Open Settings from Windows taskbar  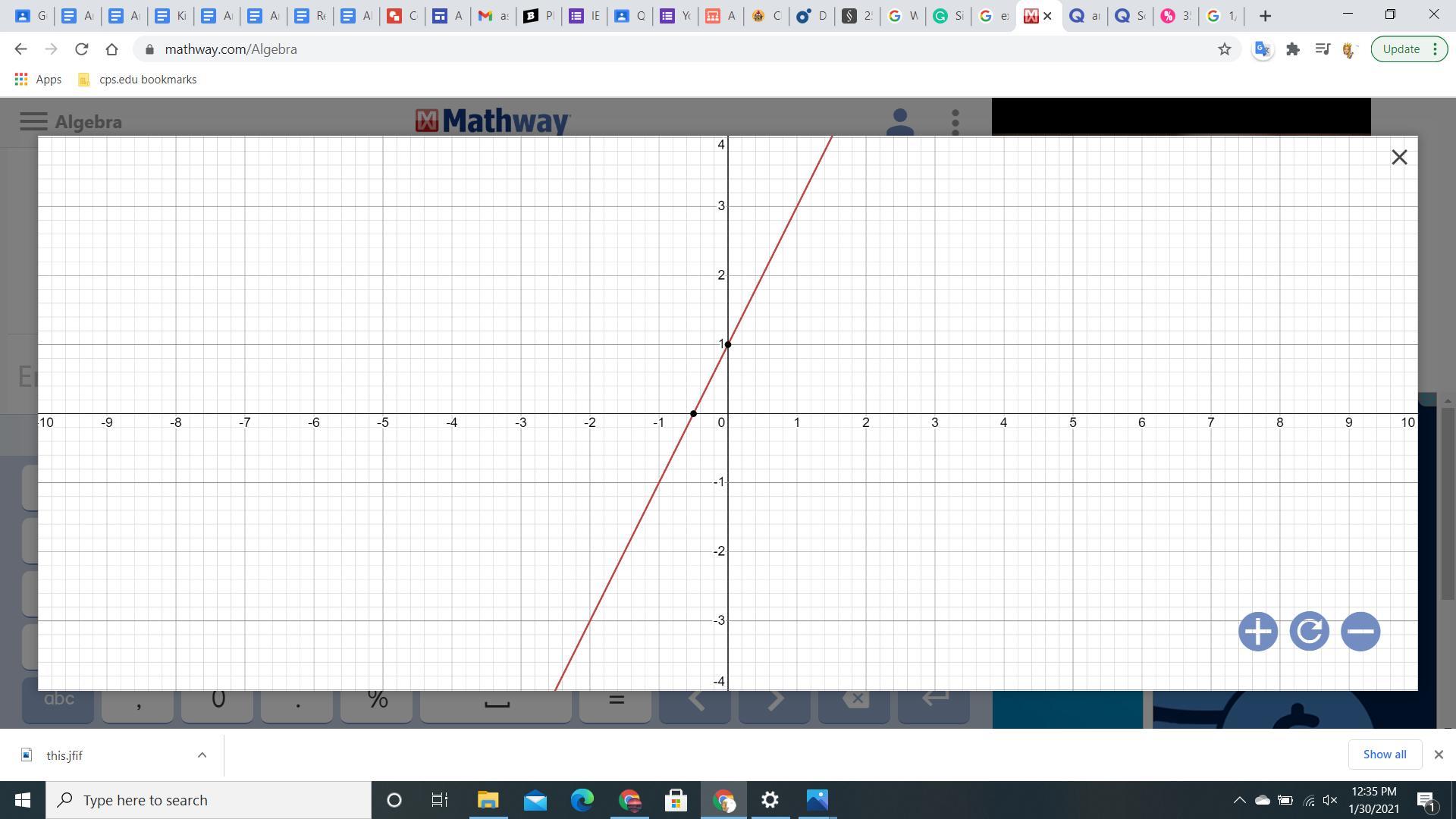[x=770, y=800]
